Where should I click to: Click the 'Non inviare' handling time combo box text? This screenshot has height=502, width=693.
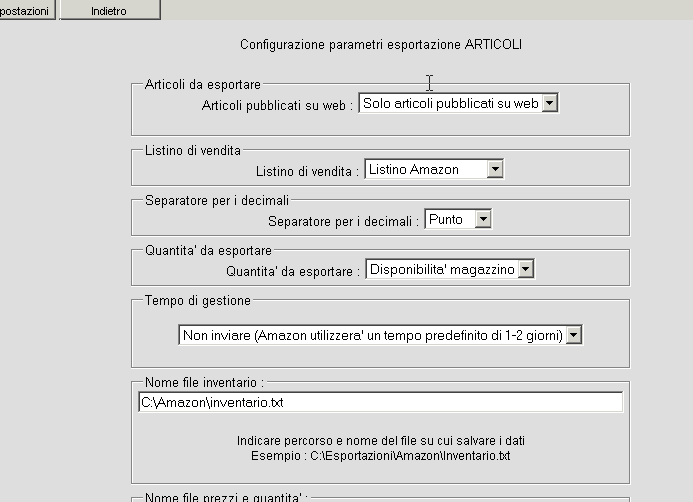coord(372,336)
